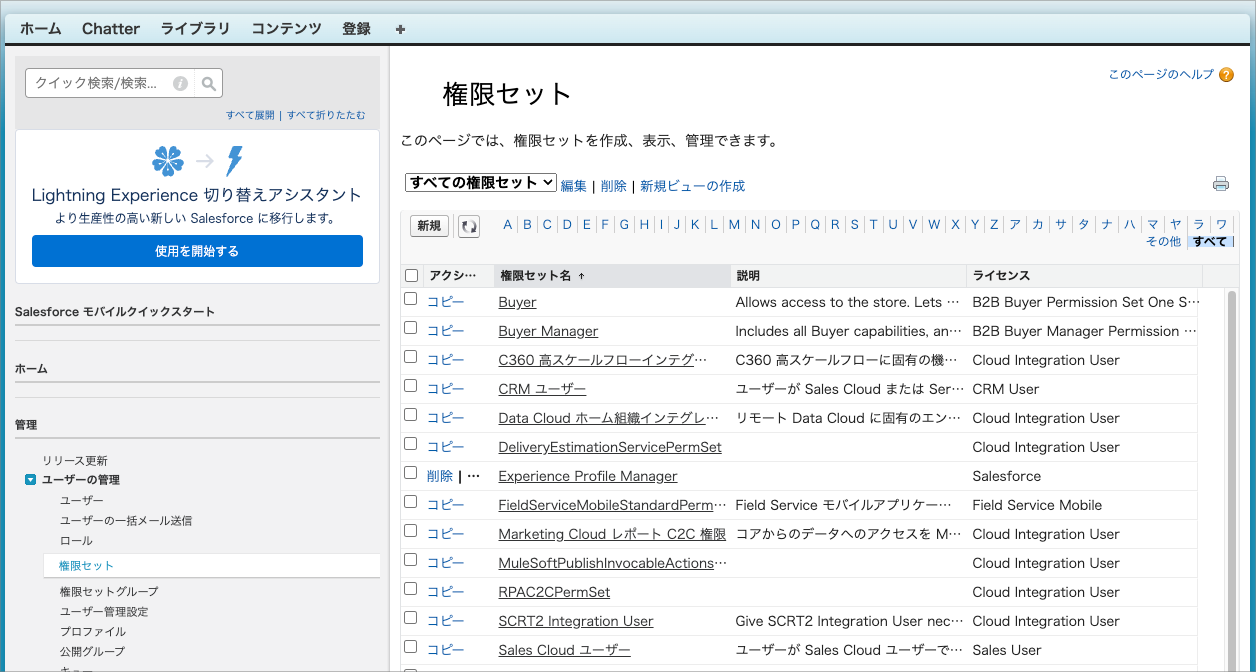Collapse the ユーザーの管理 tree arrow

pyautogui.click(x=30, y=480)
